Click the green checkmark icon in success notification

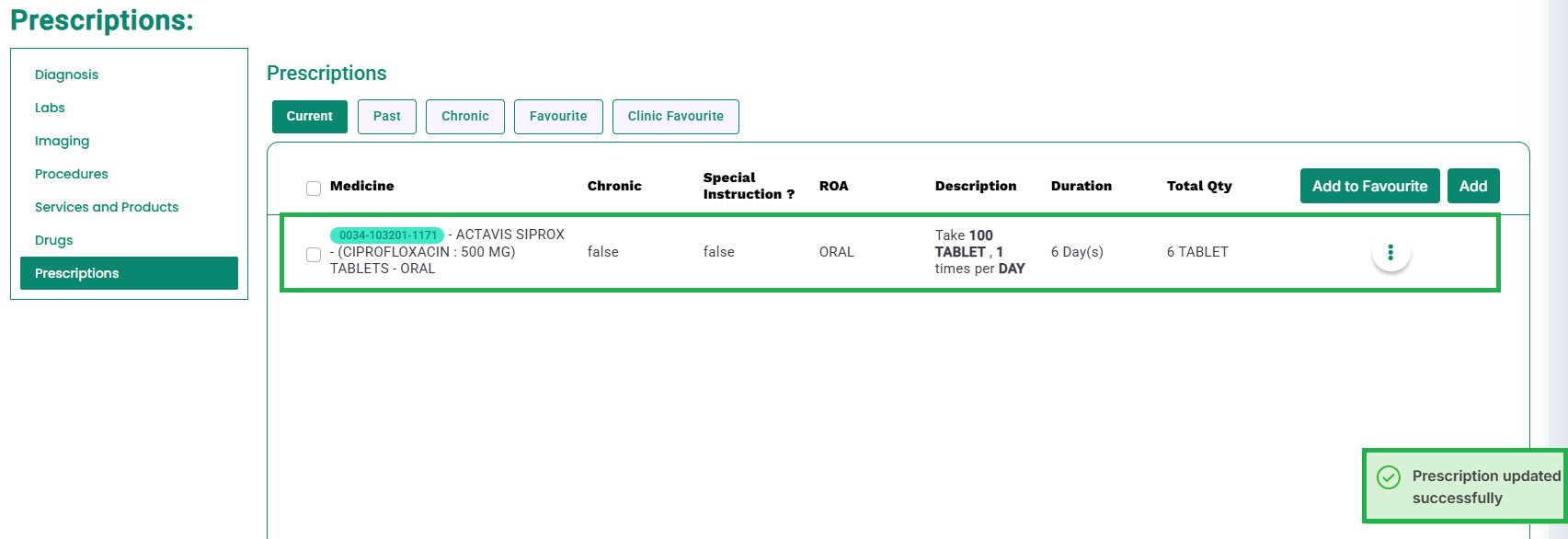pos(1389,476)
